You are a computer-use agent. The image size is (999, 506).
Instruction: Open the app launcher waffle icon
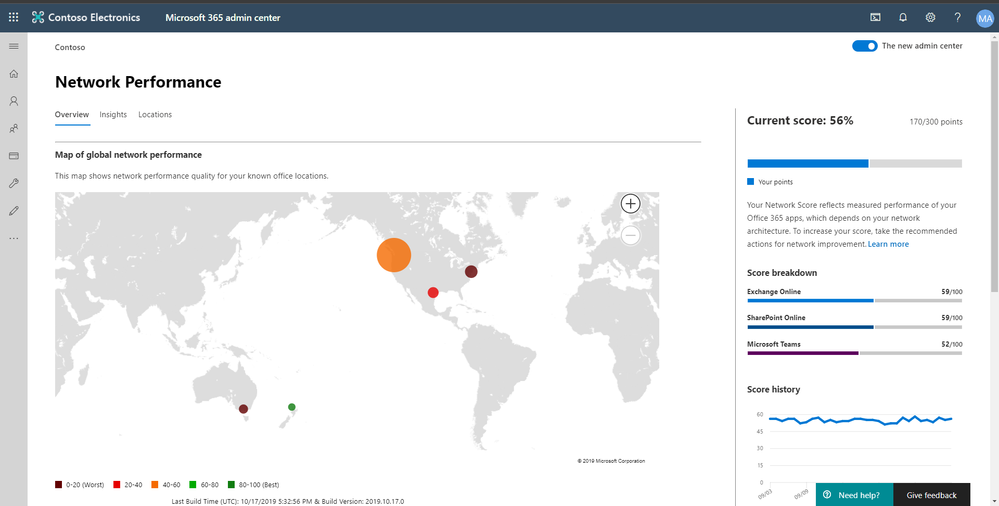(13, 17)
